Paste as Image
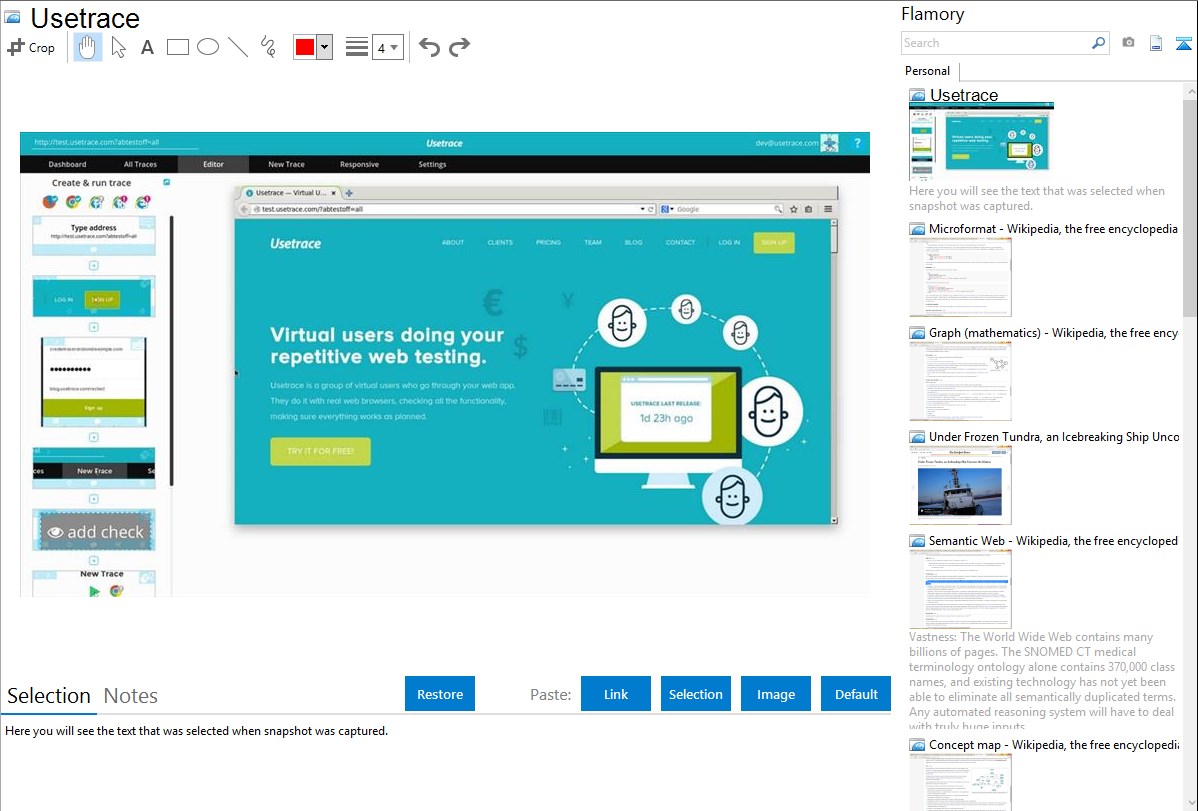Screen dimensions: 1198x811 [775, 694]
